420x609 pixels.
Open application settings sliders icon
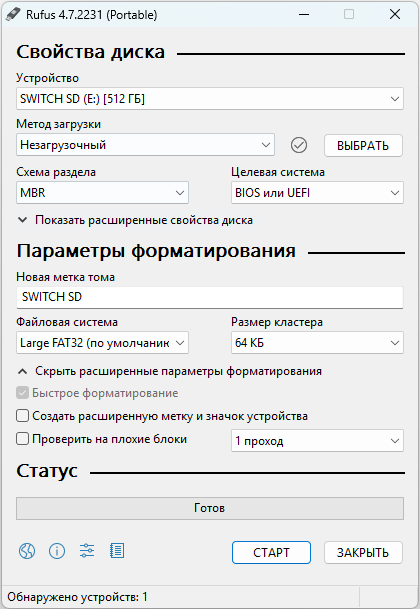87,550
